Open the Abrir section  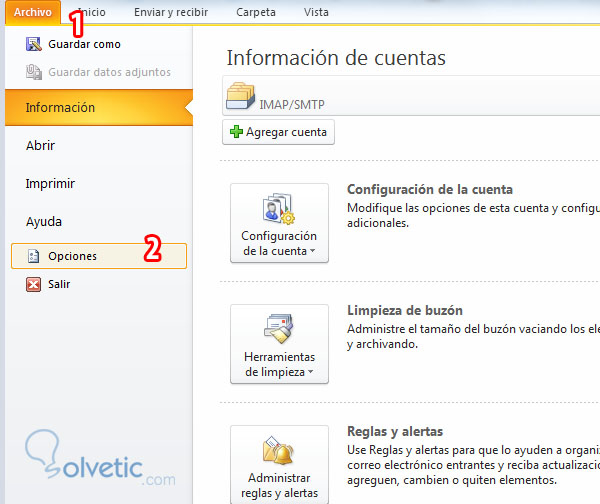(x=40, y=145)
